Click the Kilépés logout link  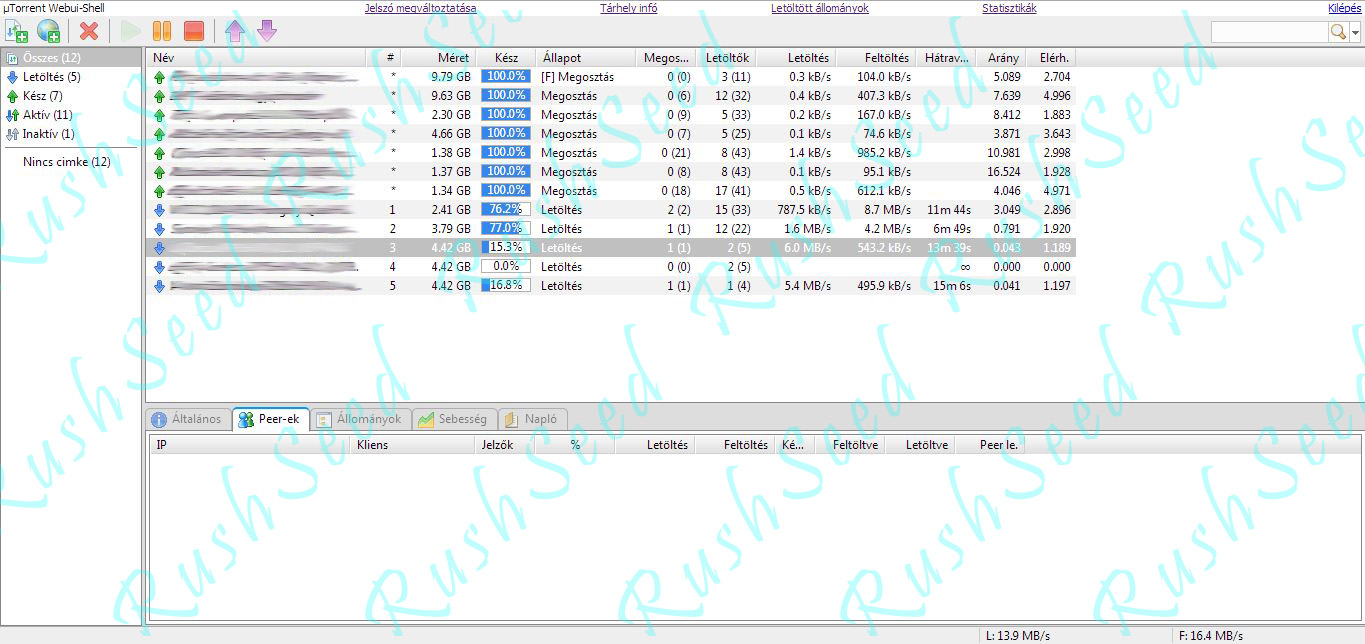click(x=1343, y=8)
